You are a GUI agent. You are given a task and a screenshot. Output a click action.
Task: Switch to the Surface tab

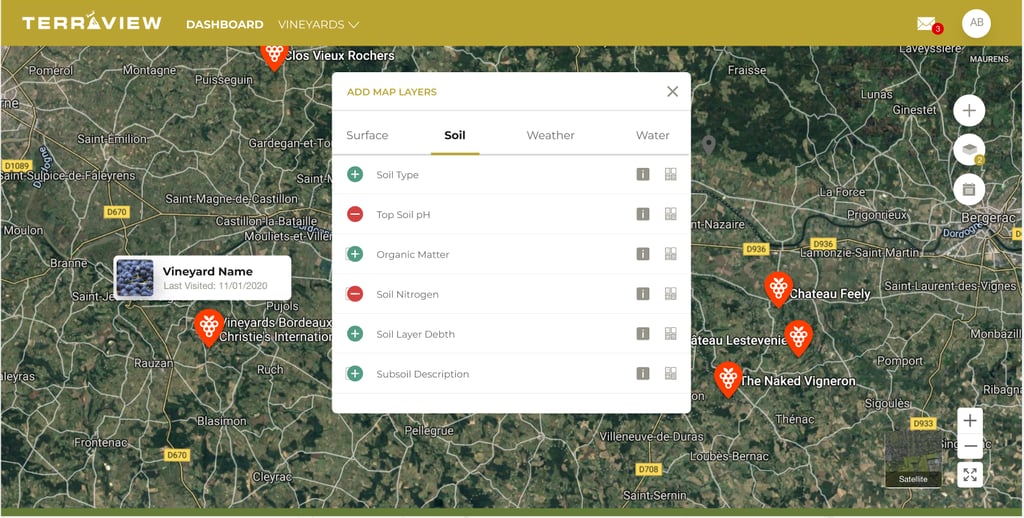click(367, 135)
